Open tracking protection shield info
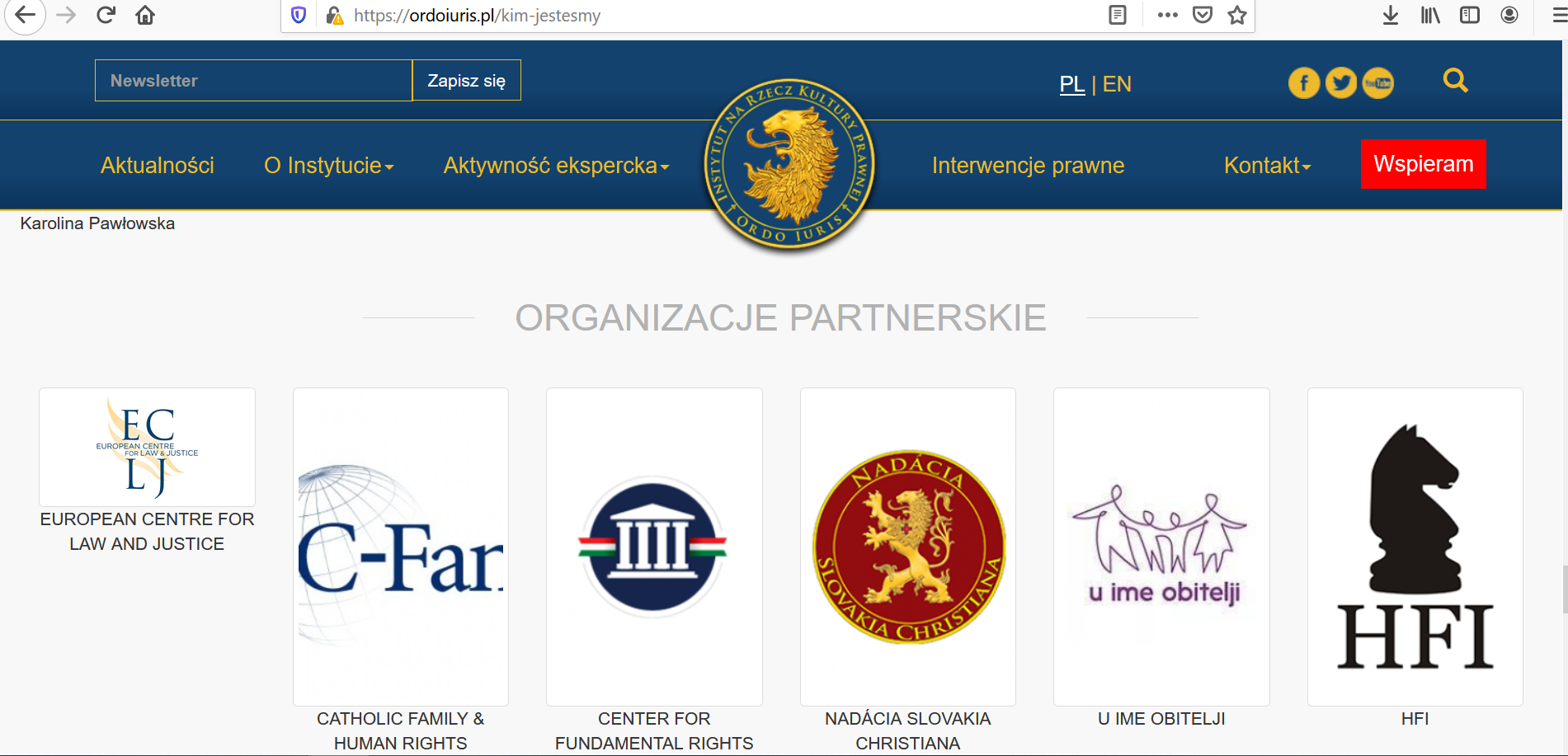 tap(299, 16)
